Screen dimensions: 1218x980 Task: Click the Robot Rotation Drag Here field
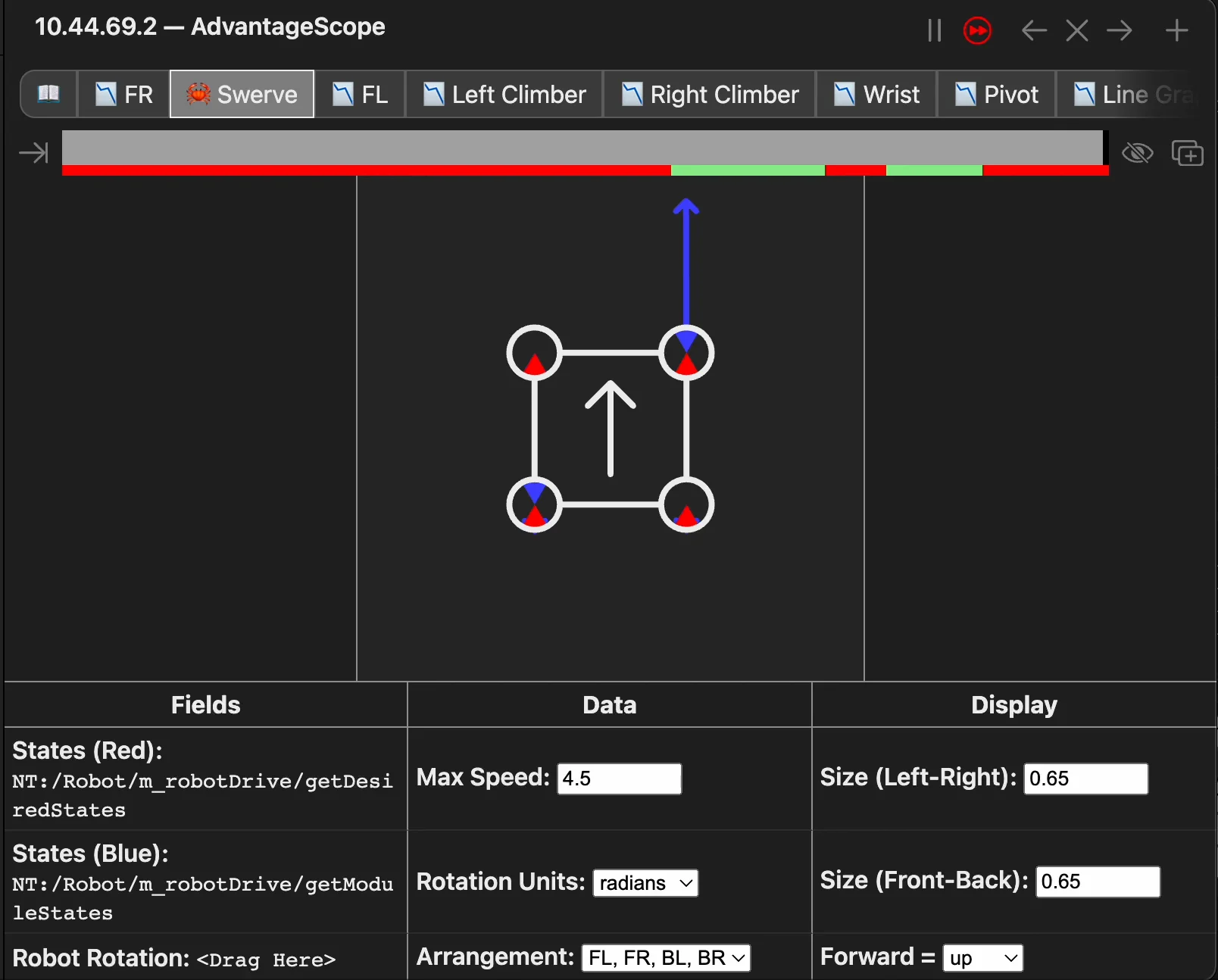(x=266, y=960)
